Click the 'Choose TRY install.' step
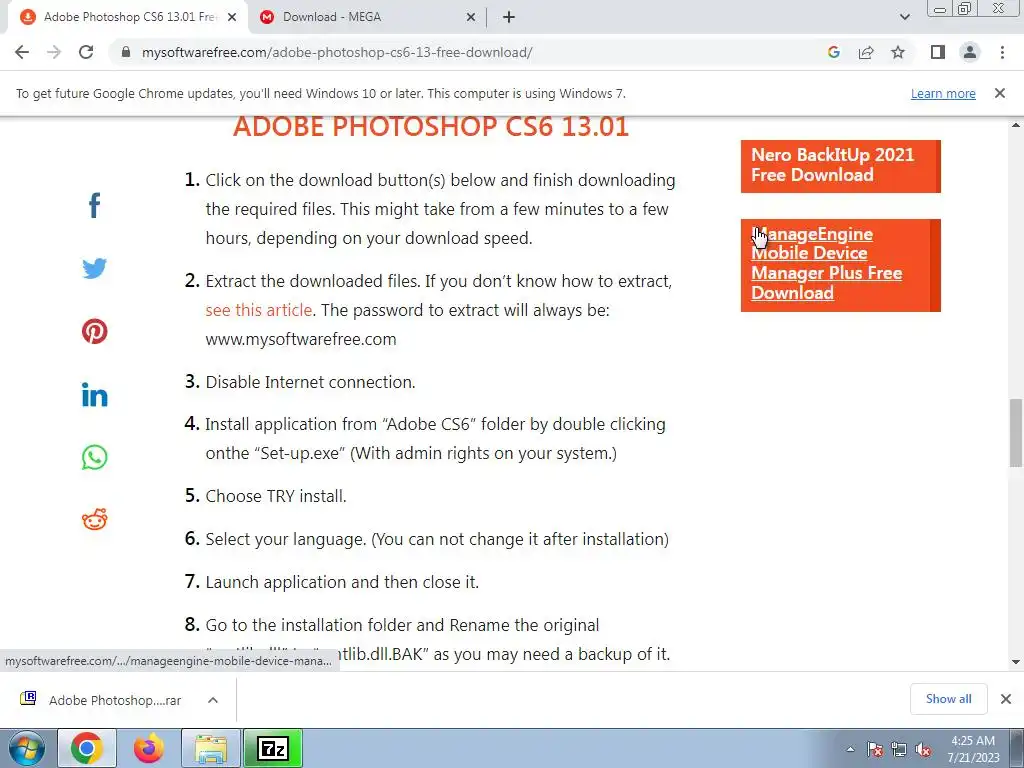Viewport: 1024px width, 768px height. 276,496
